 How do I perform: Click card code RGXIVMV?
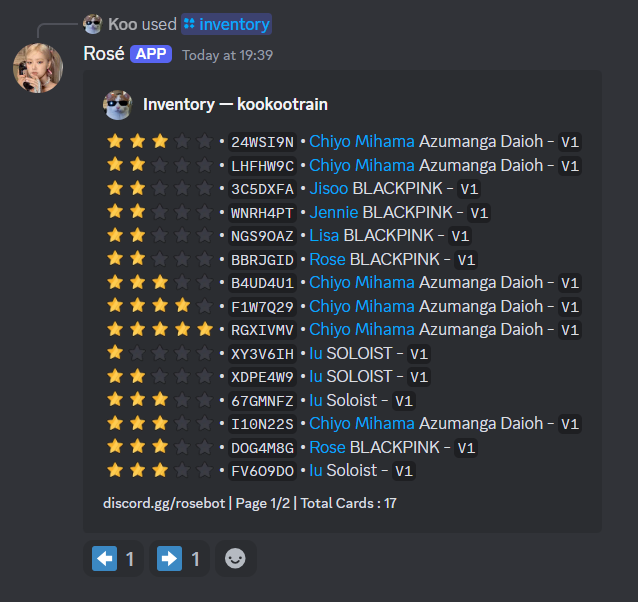point(262,330)
